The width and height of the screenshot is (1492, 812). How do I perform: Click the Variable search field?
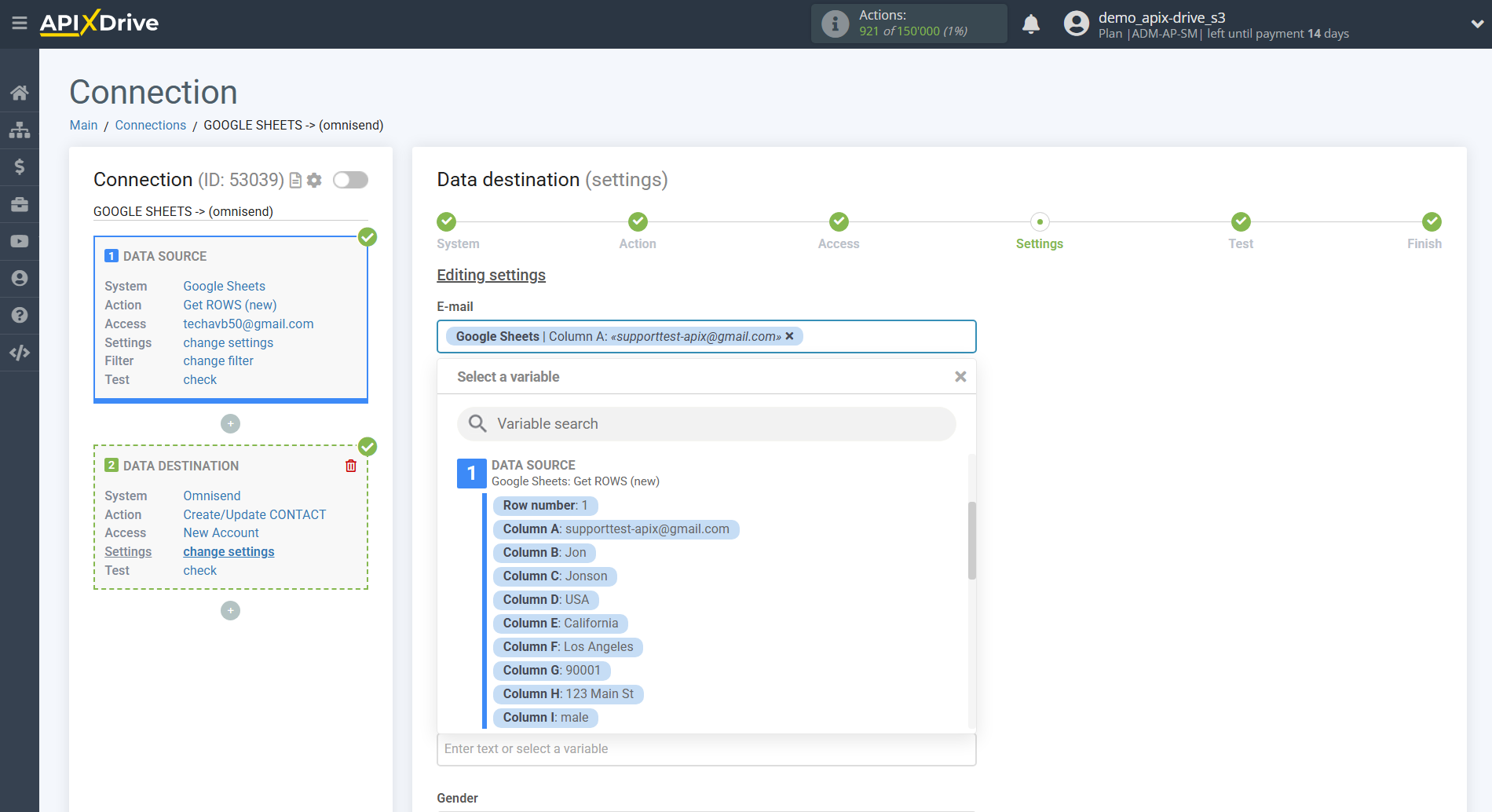pyautogui.click(x=705, y=423)
